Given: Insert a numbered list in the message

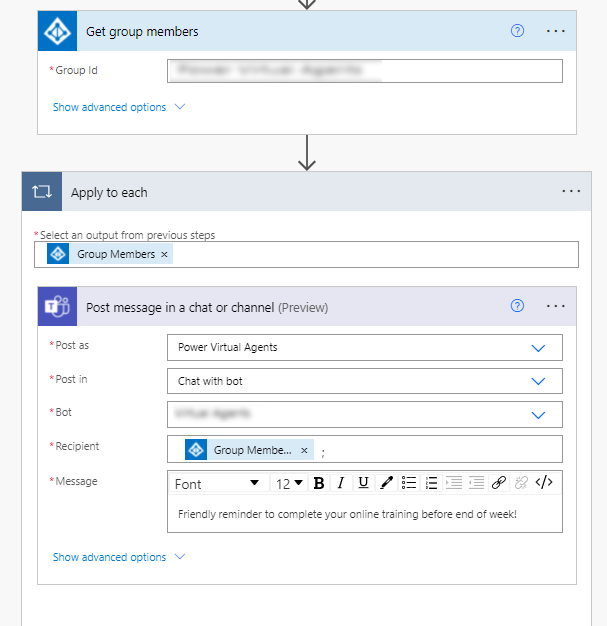Looking at the screenshot, I should pos(431,483).
